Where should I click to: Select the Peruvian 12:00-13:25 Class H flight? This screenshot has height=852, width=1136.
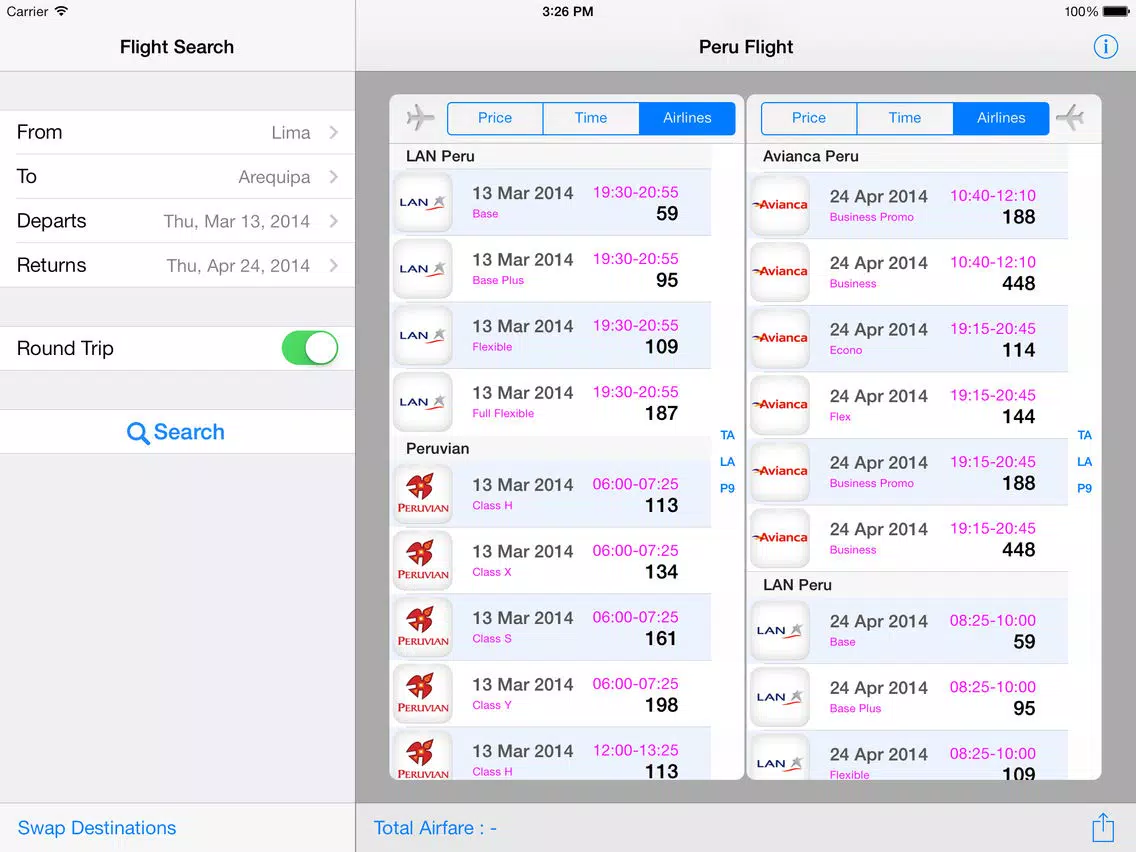(x=551, y=754)
